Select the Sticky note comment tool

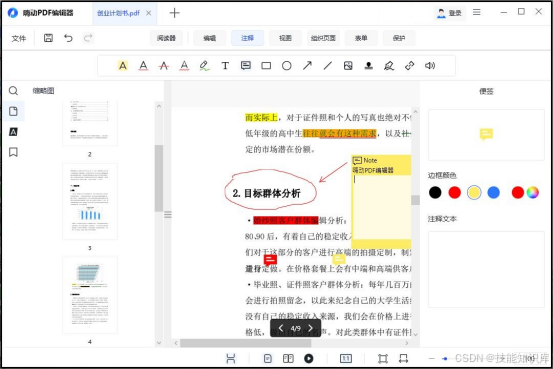[x=245, y=66]
